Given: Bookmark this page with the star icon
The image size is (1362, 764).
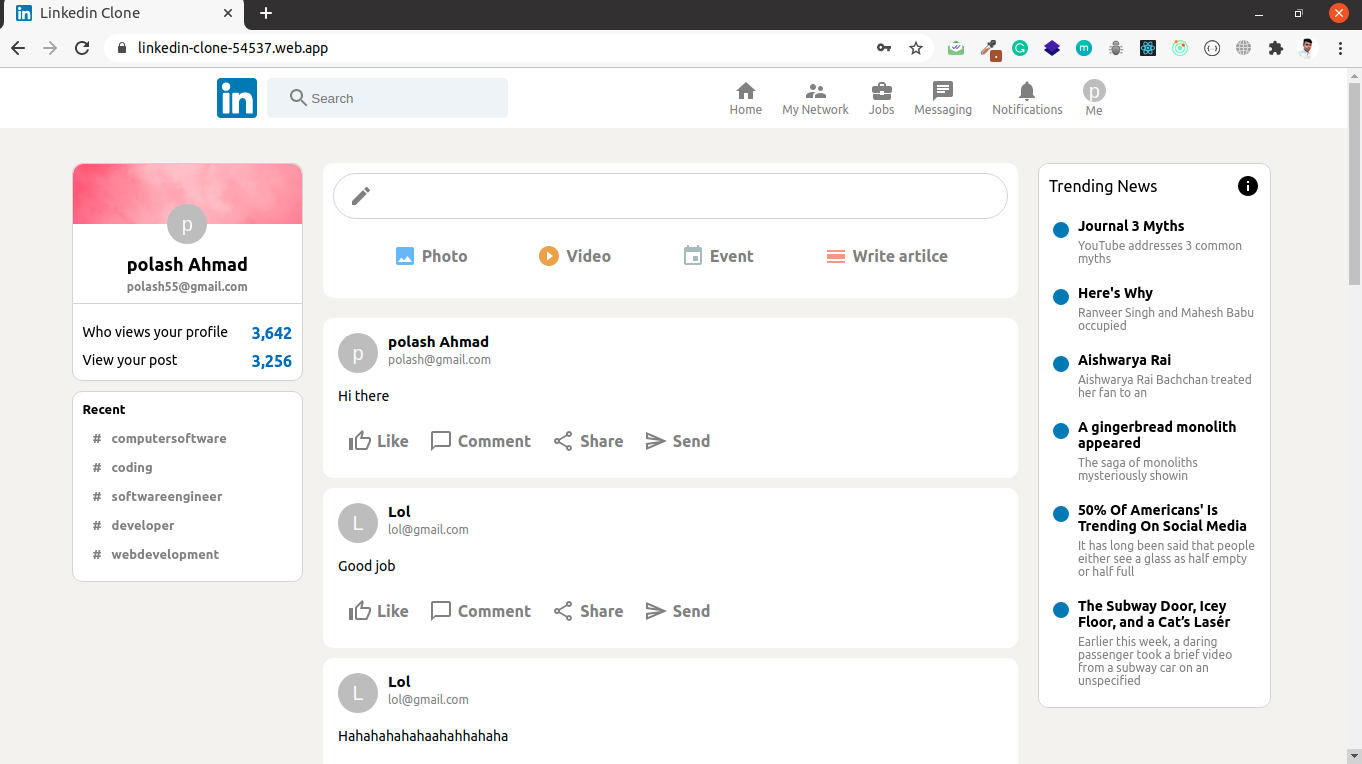Looking at the screenshot, I should [x=915, y=48].
